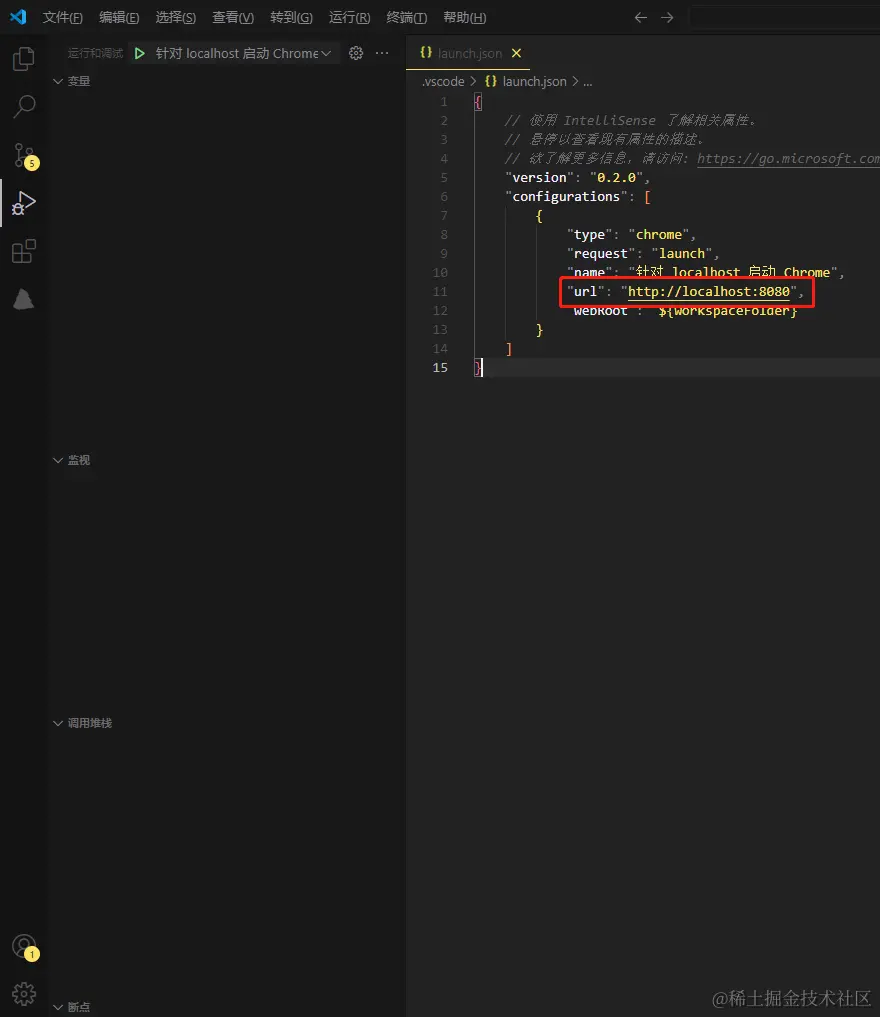Select the launch.json editor tab
880x1017 pixels.
coord(468,53)
